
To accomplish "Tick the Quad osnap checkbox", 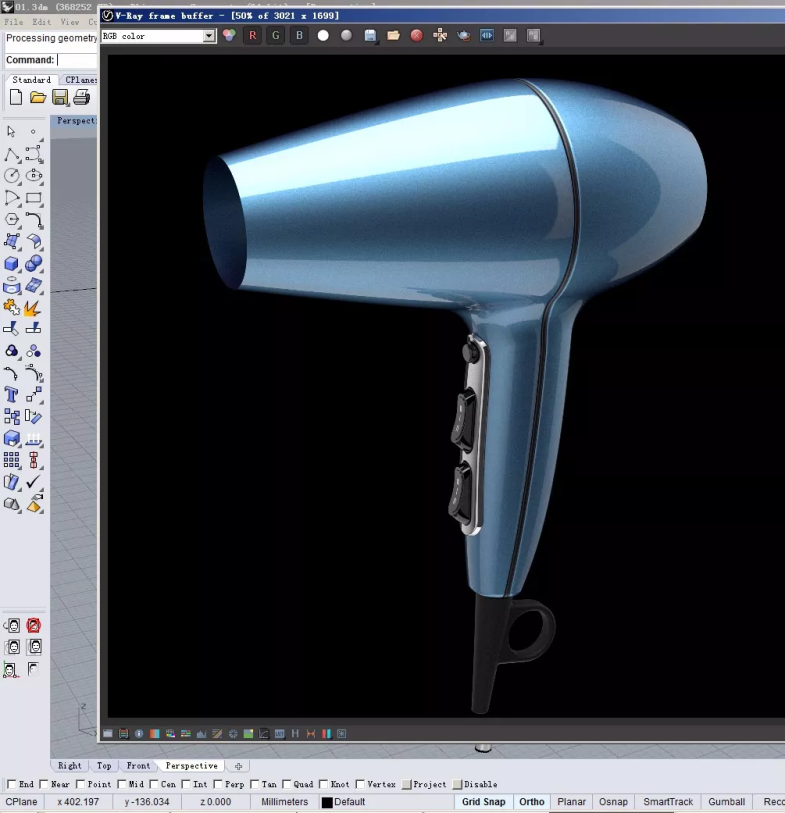I will [287, 784].
